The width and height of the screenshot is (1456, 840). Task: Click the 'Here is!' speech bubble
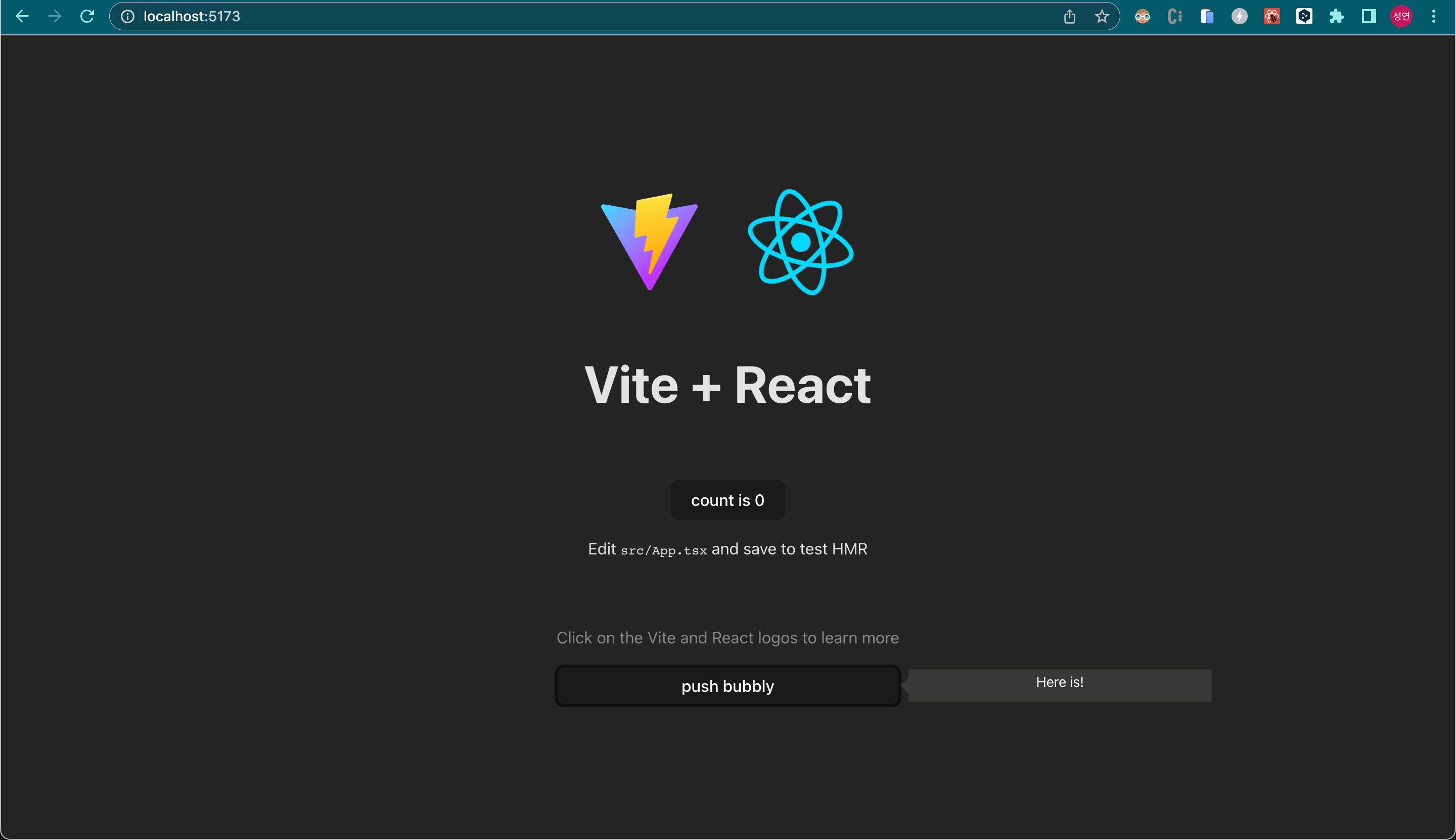[1060, 685]
